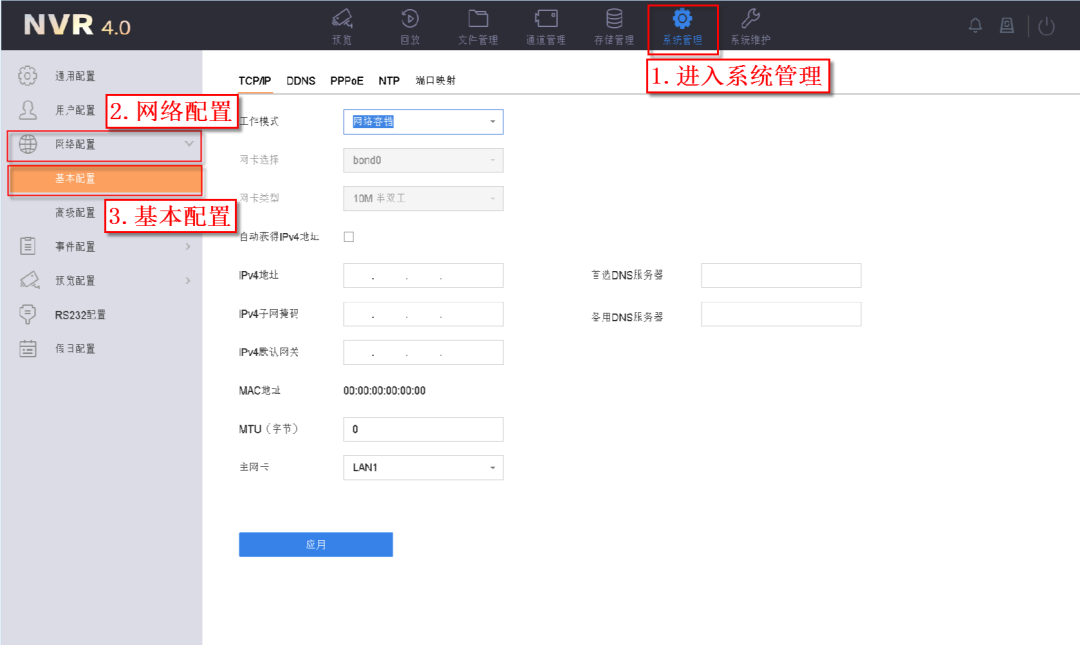
Task: Open the 回放 playback icon
Action: click(410, 20)
